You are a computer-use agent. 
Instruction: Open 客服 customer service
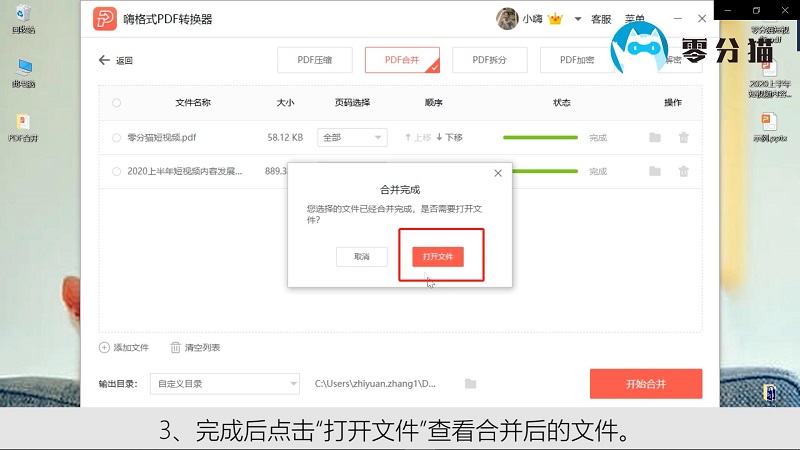(601, 19)
